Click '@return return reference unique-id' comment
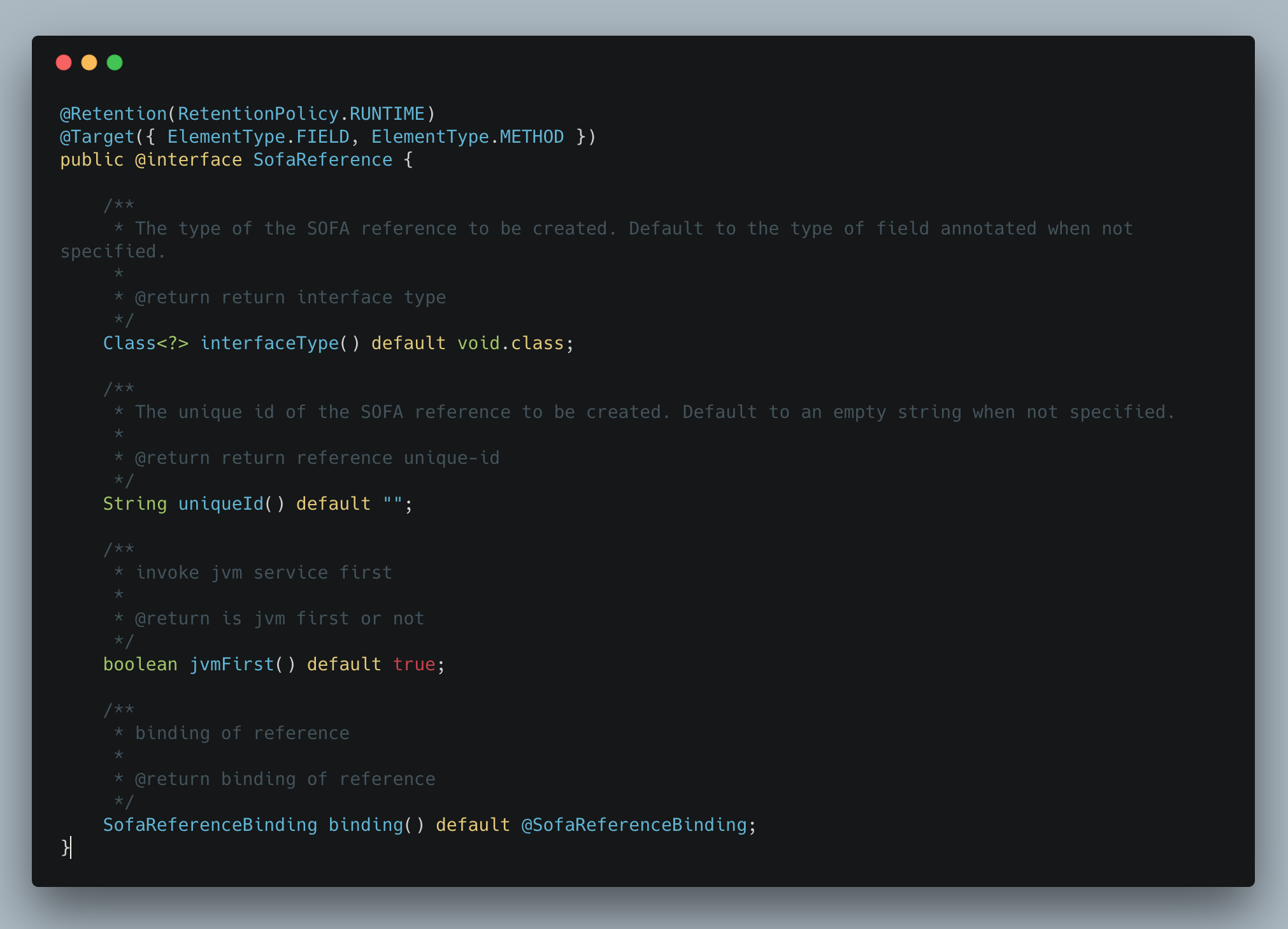The height and width of the screenshot is (929, 1288). 317,458
